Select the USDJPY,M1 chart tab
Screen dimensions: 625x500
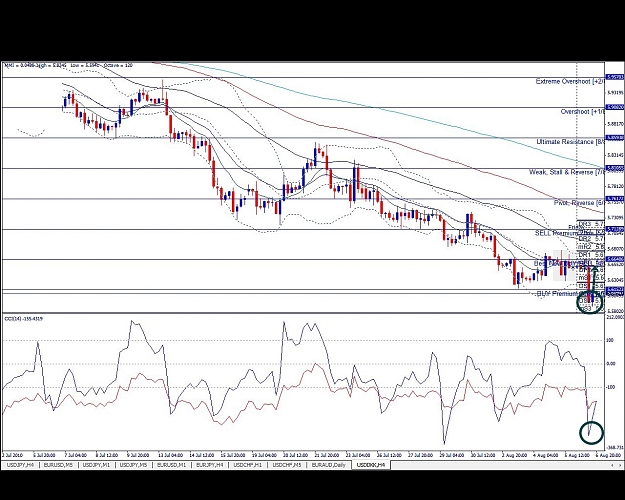click(x=96, y=465)
